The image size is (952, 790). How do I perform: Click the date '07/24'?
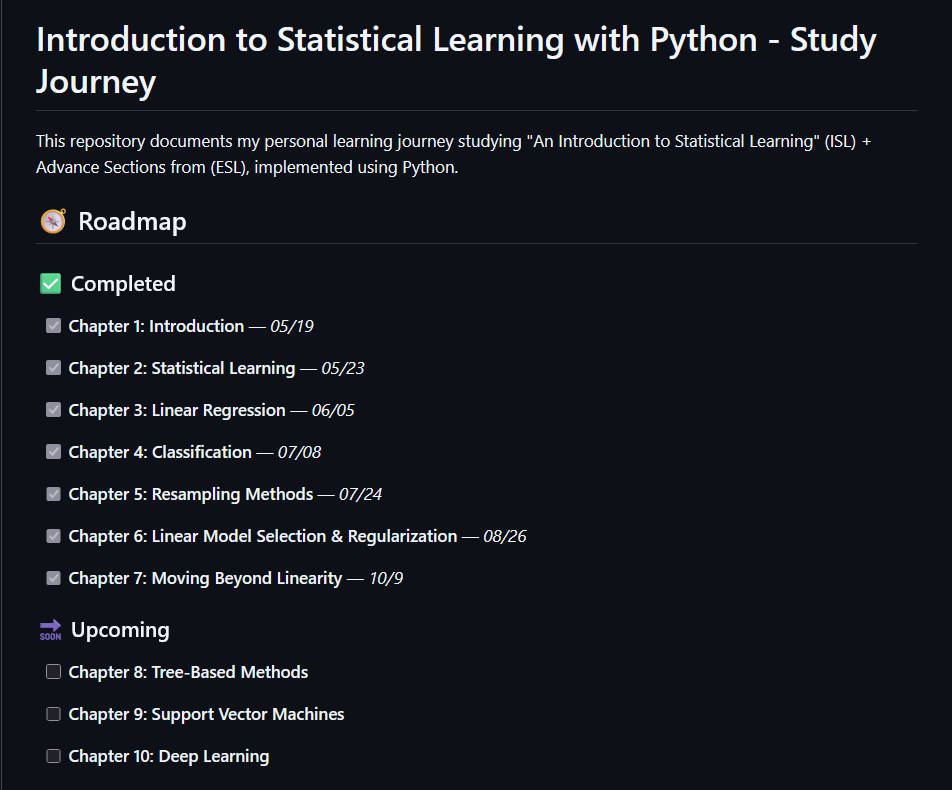click(x=361, y=494)
